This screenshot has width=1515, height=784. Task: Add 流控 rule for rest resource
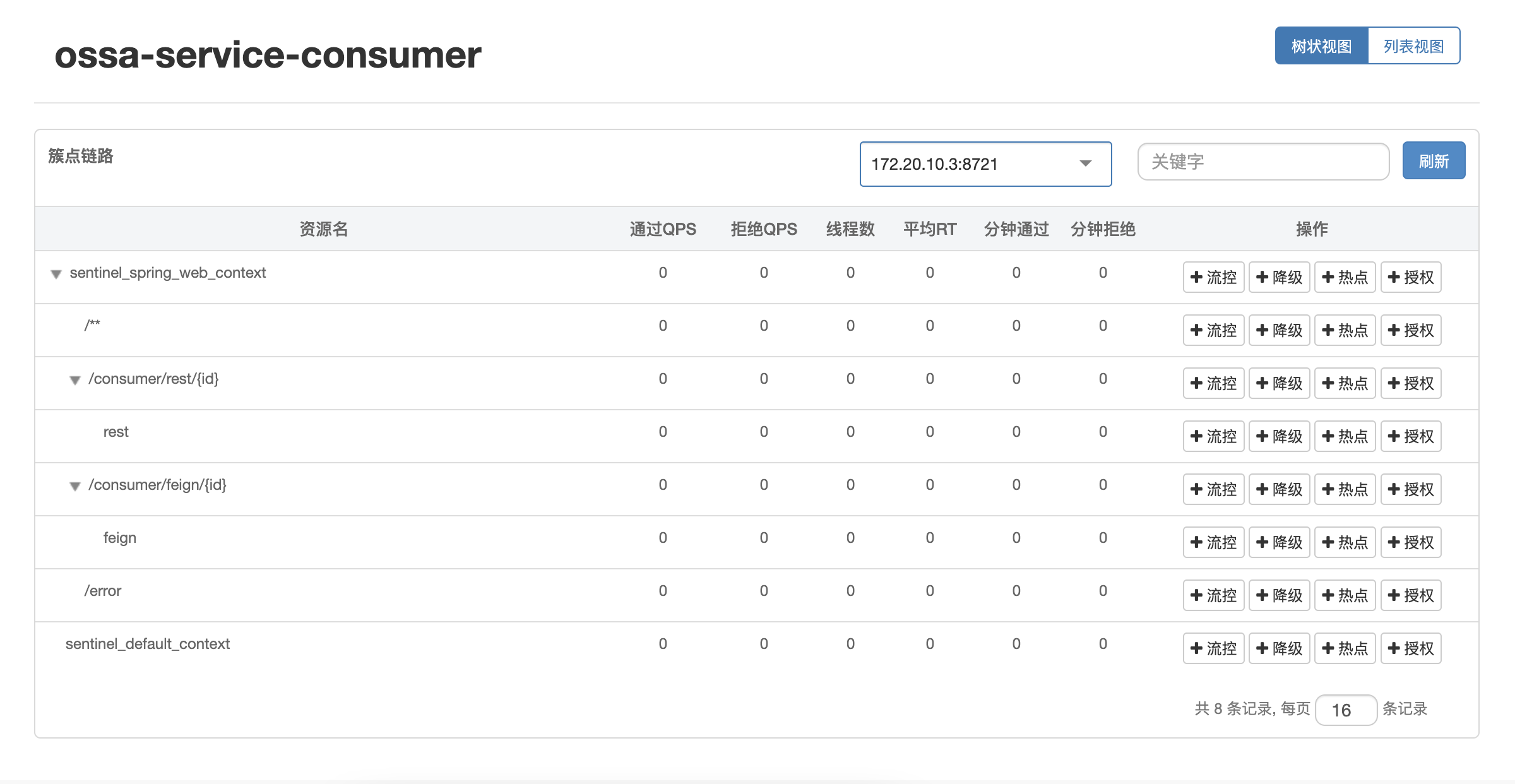click(x=1213, y=436)
